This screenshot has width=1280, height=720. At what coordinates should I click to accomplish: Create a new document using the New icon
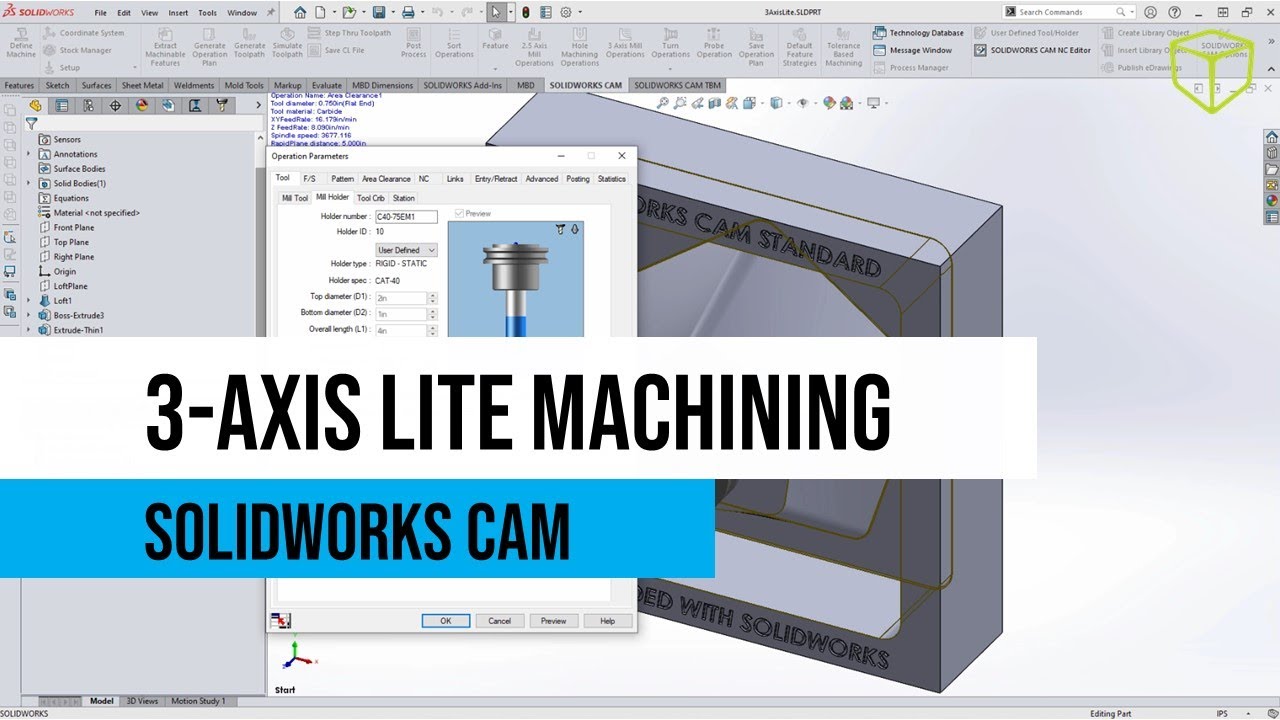pyautogui.click(x=320, y=13)
